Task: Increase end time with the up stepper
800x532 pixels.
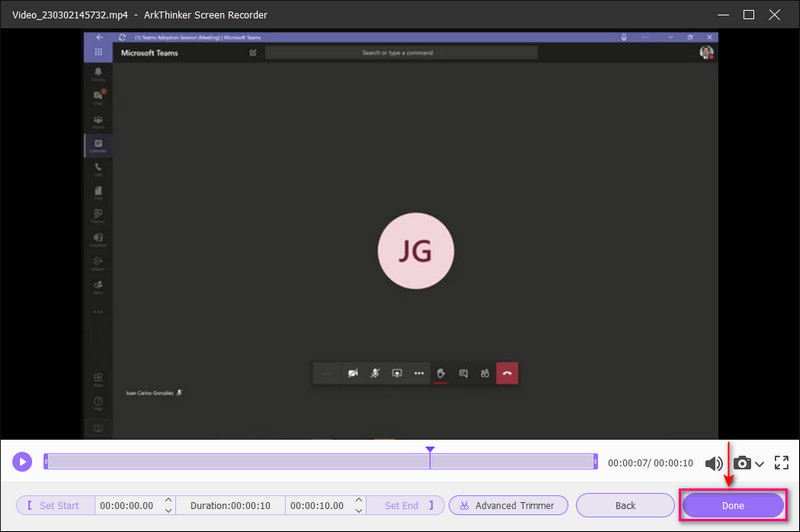Action: click(x=359, y=500)
